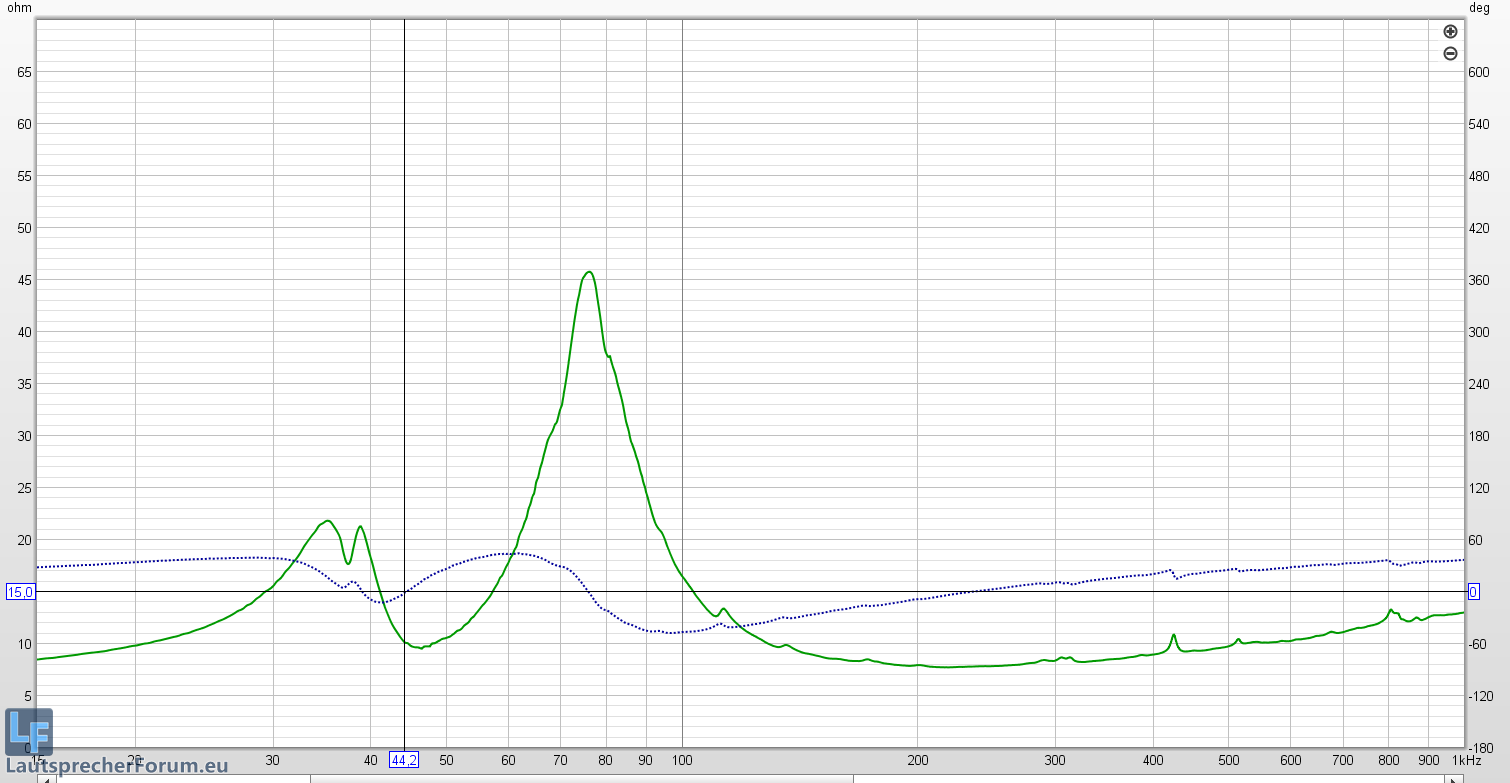Click the 100 Hz tick label

point(682,760)
